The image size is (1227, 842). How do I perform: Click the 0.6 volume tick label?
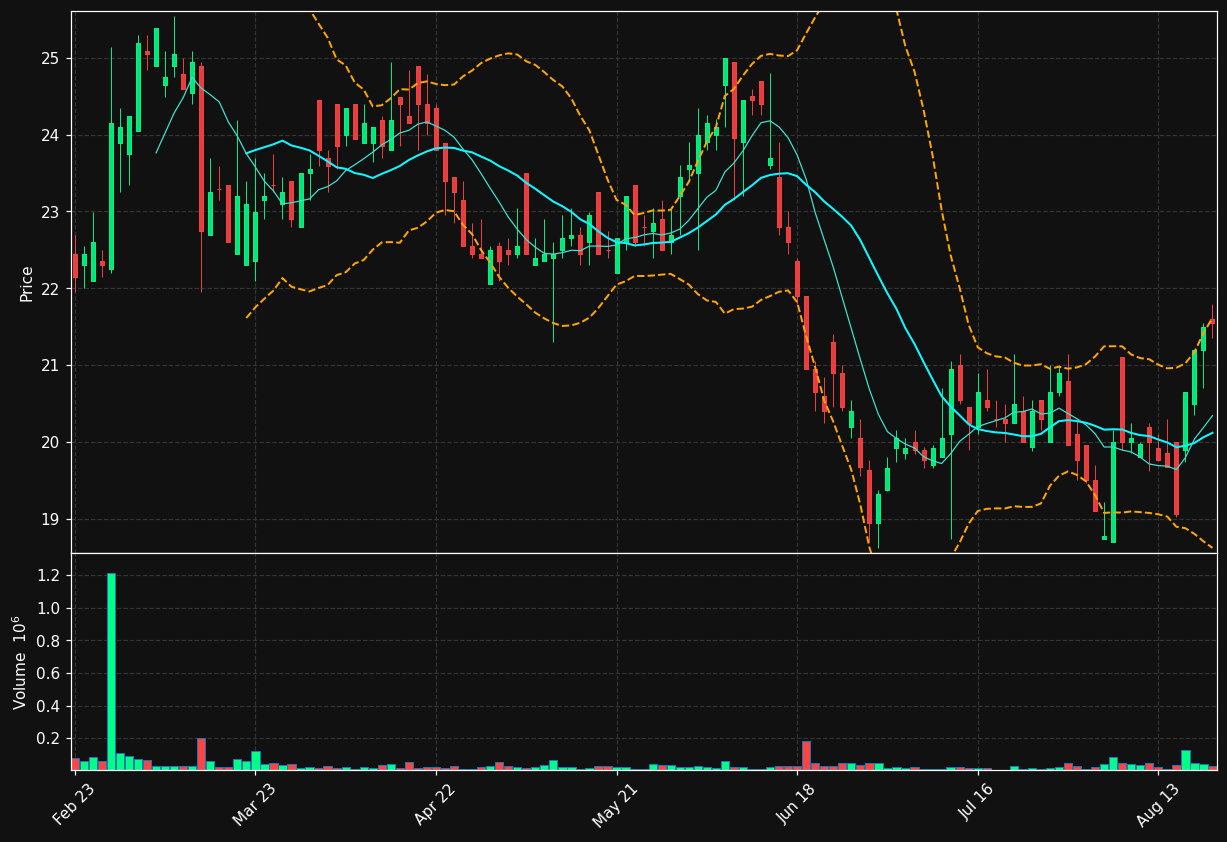pos(50,674)
